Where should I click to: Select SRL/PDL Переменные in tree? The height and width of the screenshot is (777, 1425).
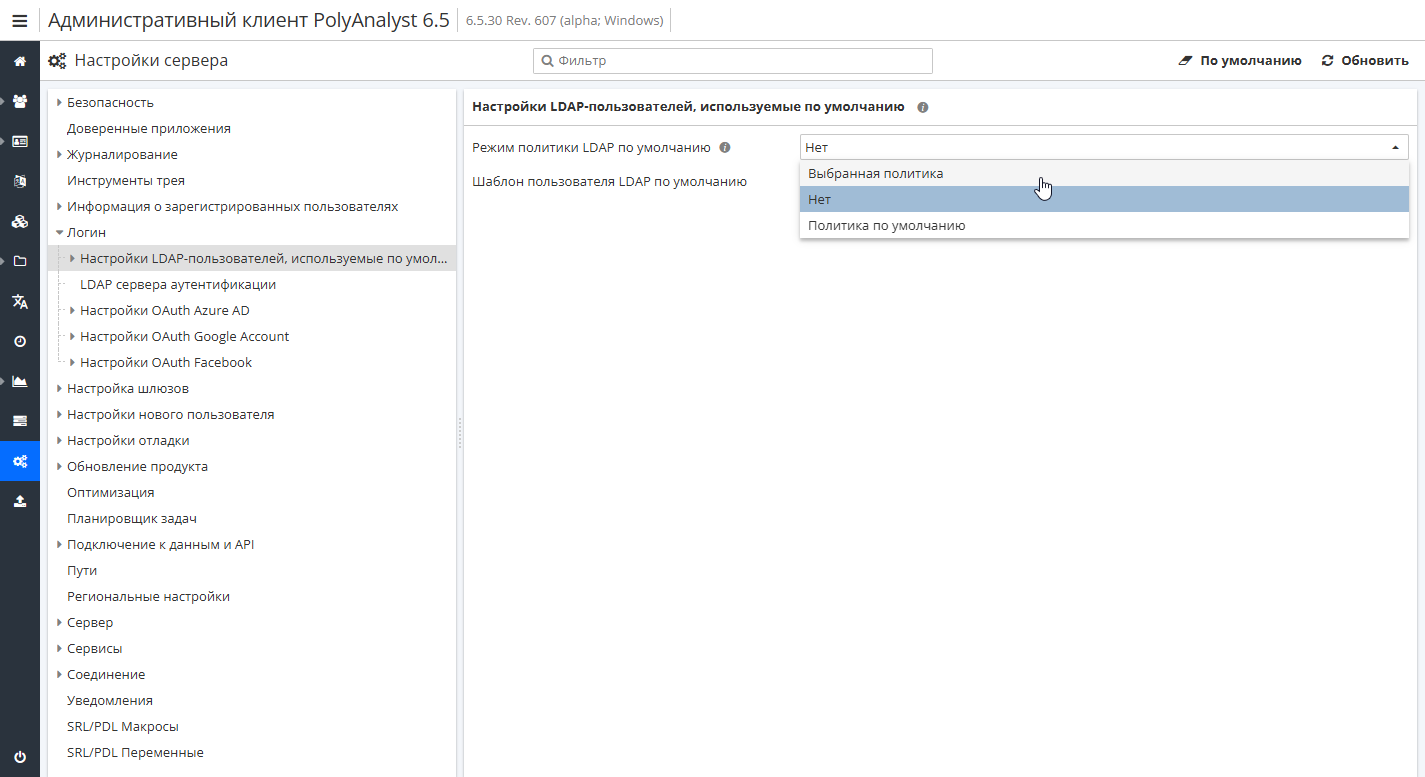135,752
